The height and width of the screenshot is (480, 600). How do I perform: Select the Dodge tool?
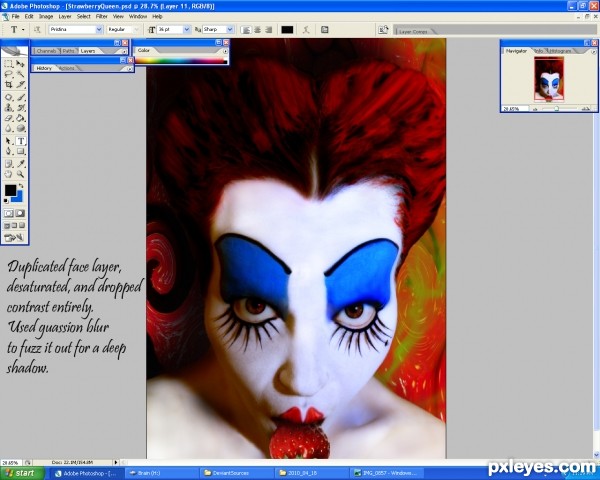[x=21, y=129]
